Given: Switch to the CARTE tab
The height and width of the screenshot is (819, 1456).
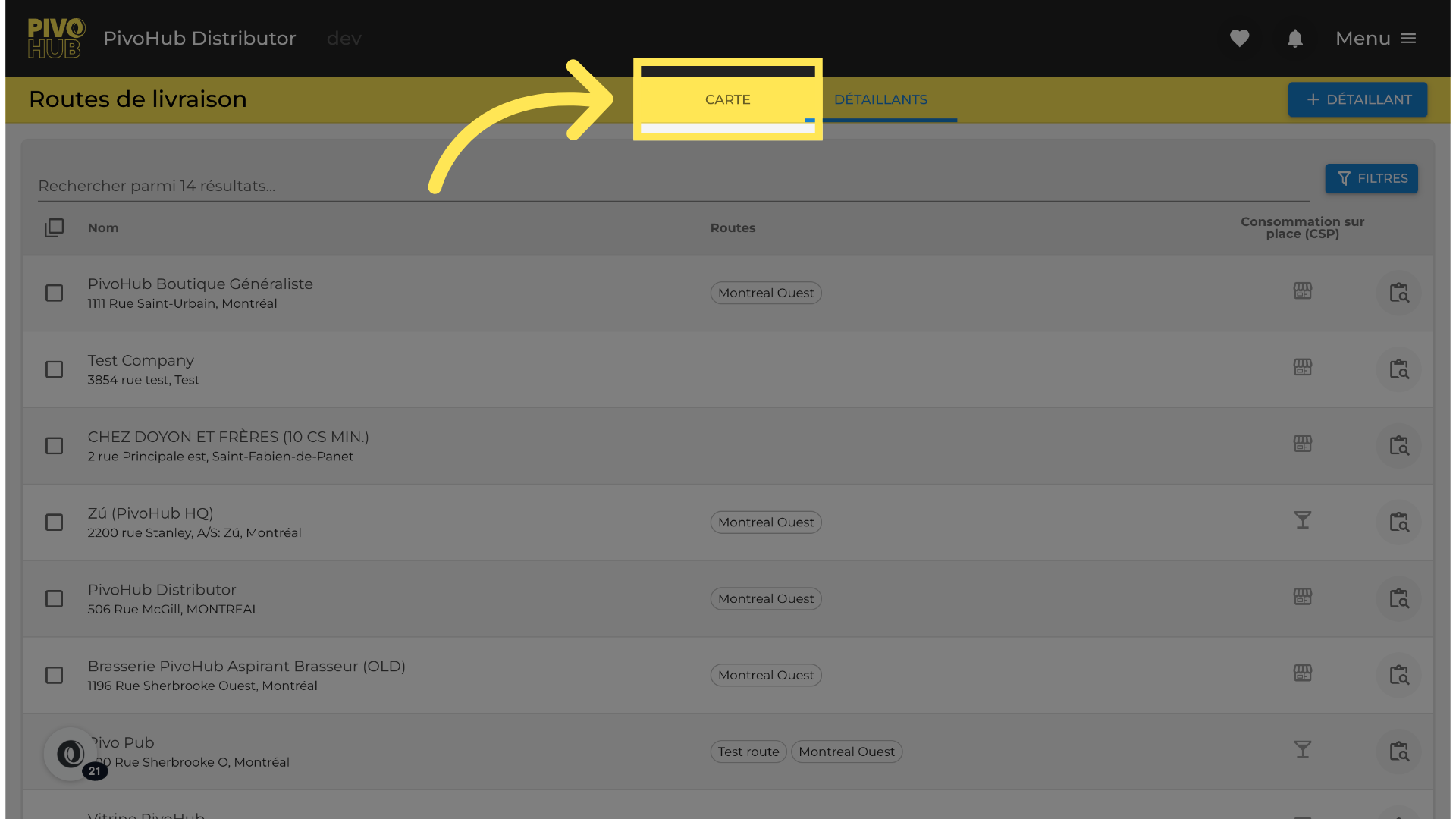Looking at the screenshot, I should (727, 99).
